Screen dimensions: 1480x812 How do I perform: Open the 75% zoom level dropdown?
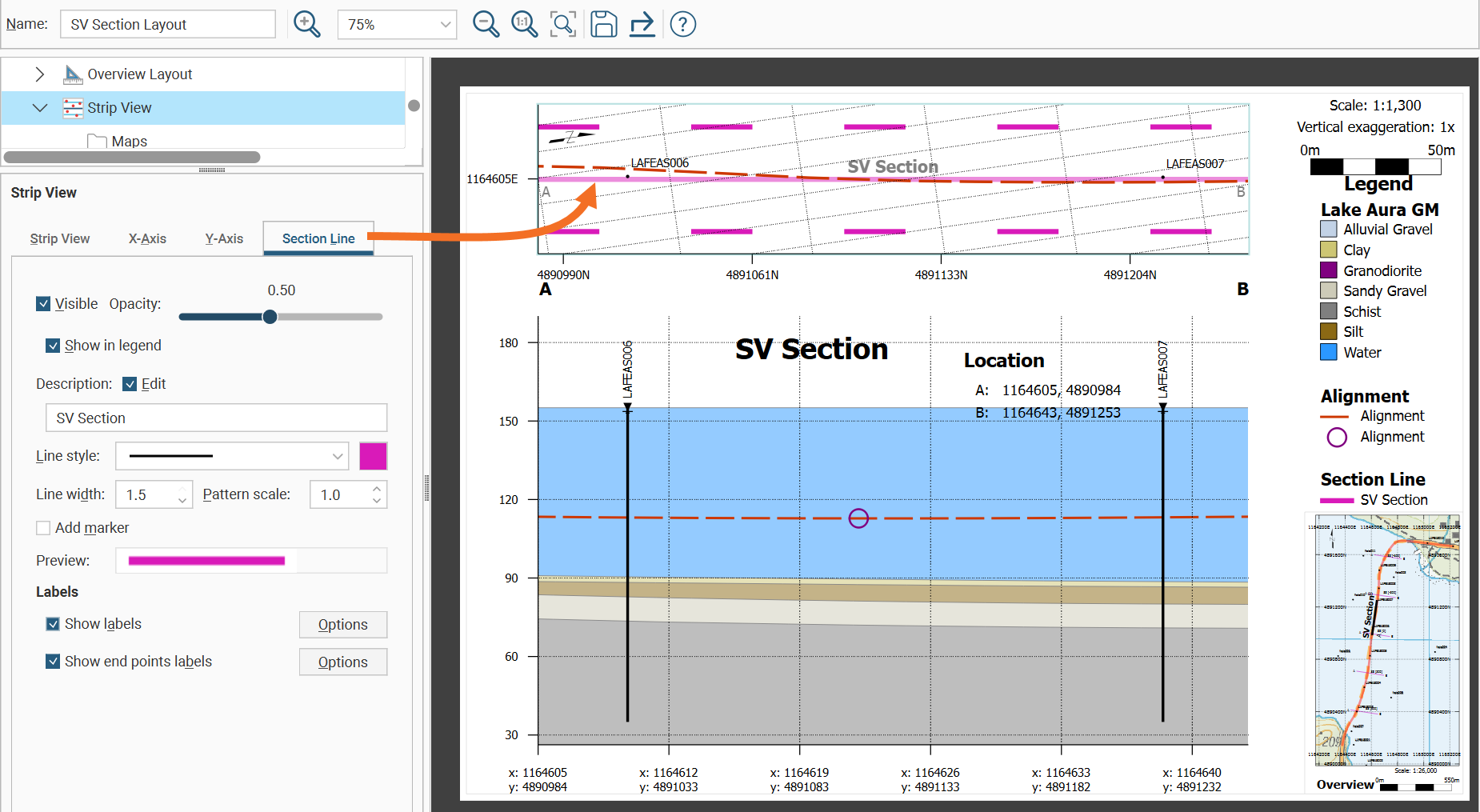397,25
